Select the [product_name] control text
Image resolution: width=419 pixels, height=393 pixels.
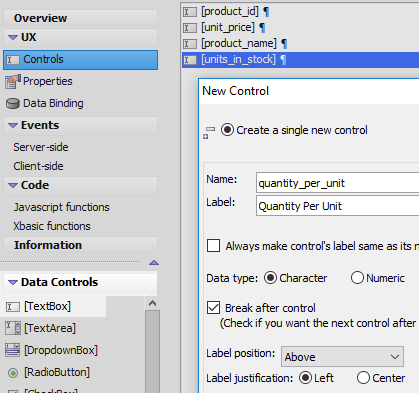pos(239,43)
